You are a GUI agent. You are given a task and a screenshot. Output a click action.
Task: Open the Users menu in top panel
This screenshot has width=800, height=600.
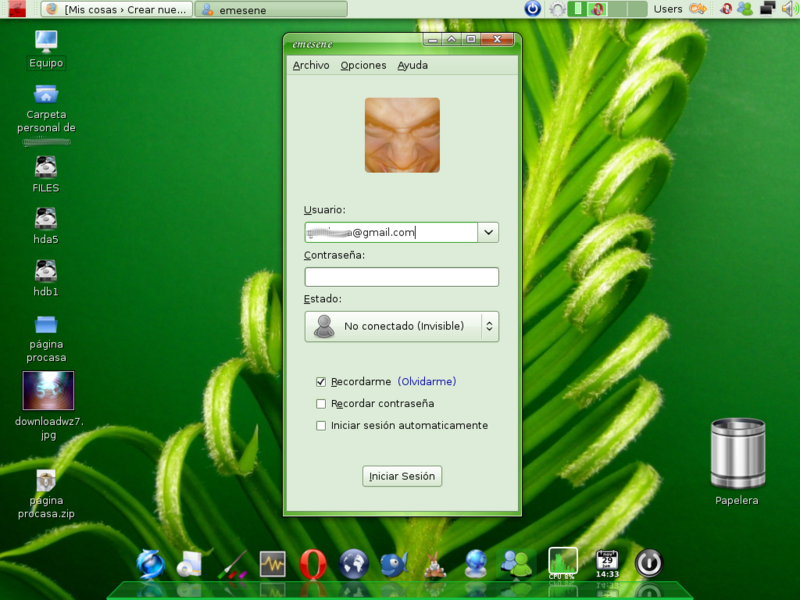click(x=667, y=9)
